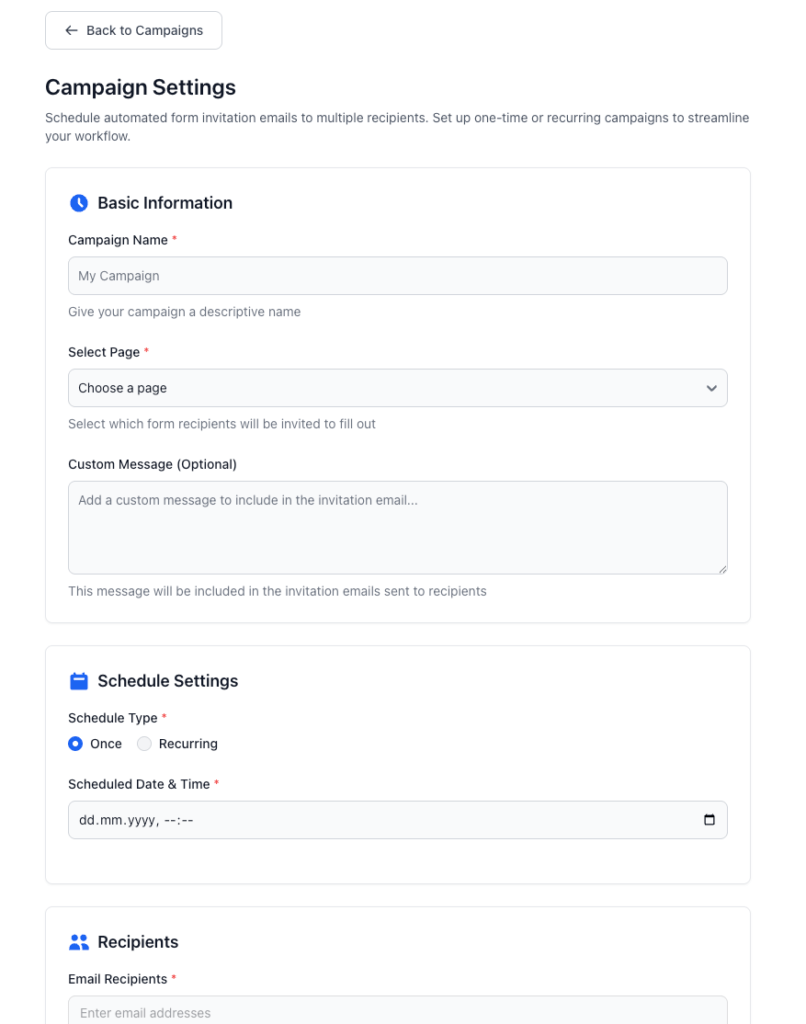The height and width of the screenshot is (1024, 806).
Task: Click the Enter email addresses field
Action: (397, 1011)
